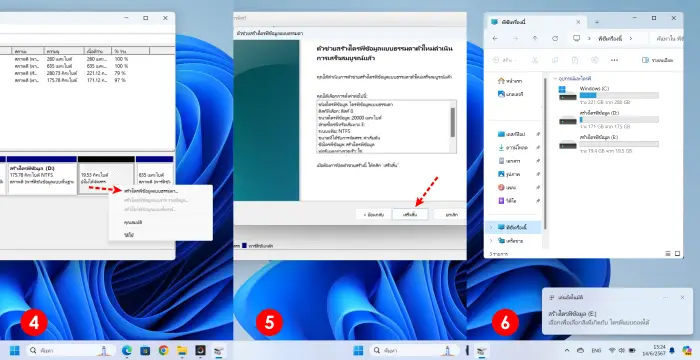
Task: Click (D:) drive storage usage bar
Action: [619, 120]
